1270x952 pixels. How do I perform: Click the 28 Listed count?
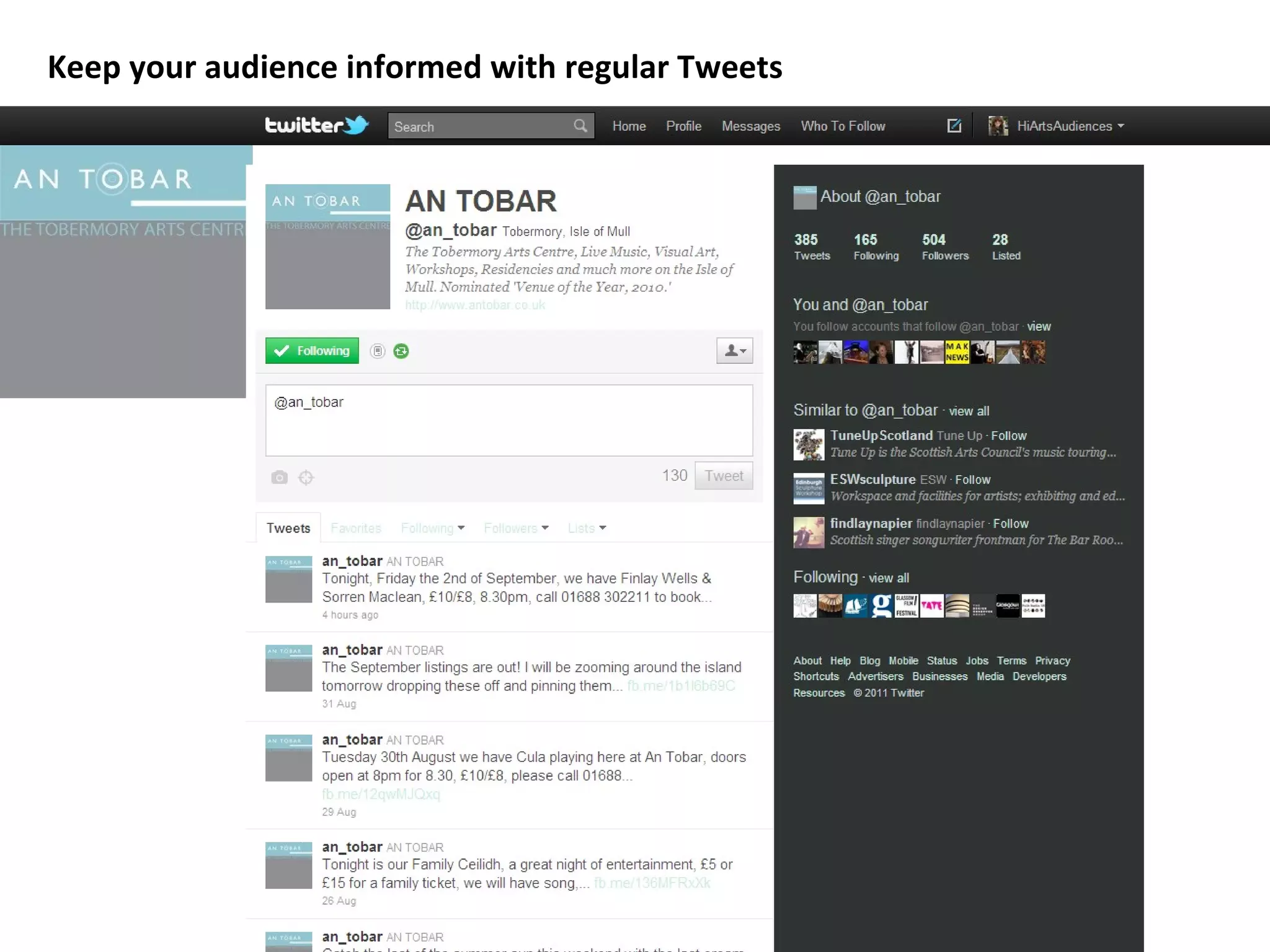pyautogui.click(x=1006, y=247)
